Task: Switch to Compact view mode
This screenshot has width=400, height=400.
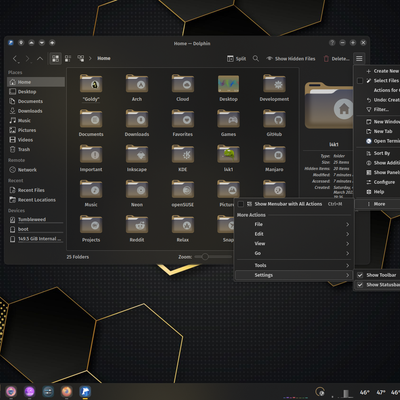Action: (x=68, y=59)
